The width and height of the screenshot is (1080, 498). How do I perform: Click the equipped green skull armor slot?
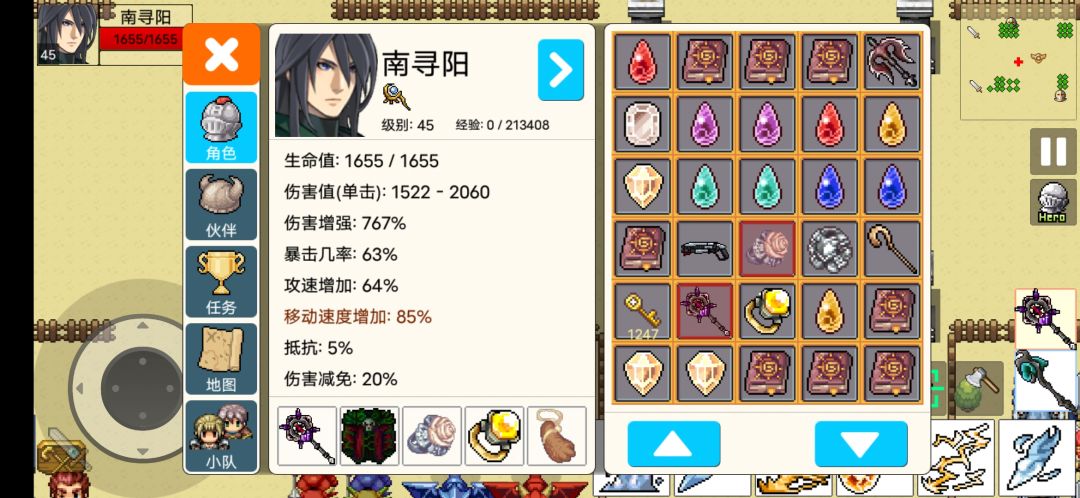[370, 436]
